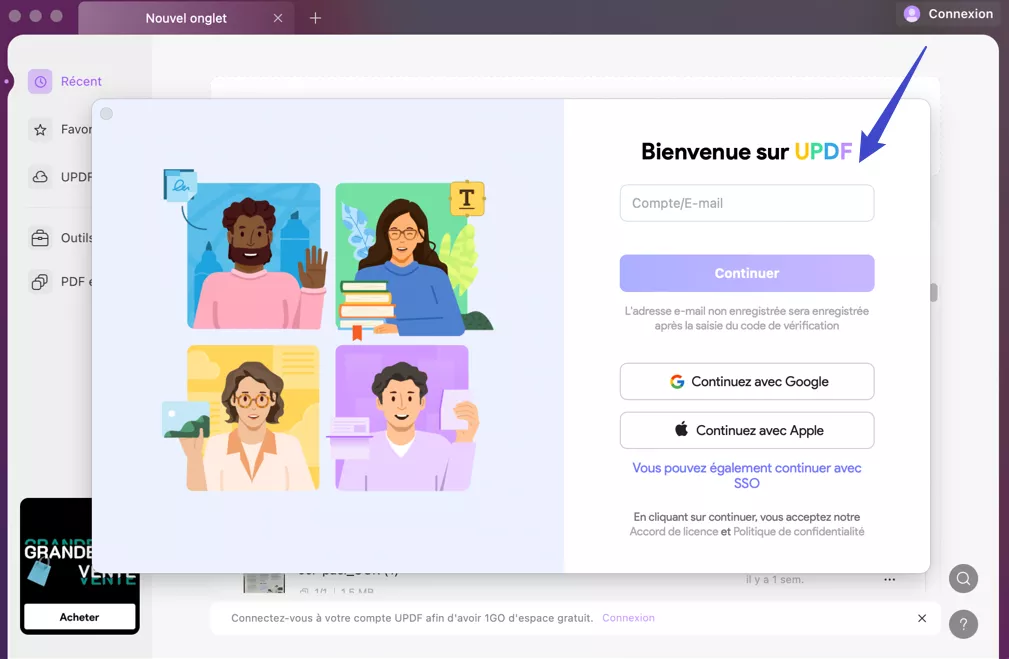Click the recent file thumbnail behind the dialog

pyautogui.click(x=264, y=582)
